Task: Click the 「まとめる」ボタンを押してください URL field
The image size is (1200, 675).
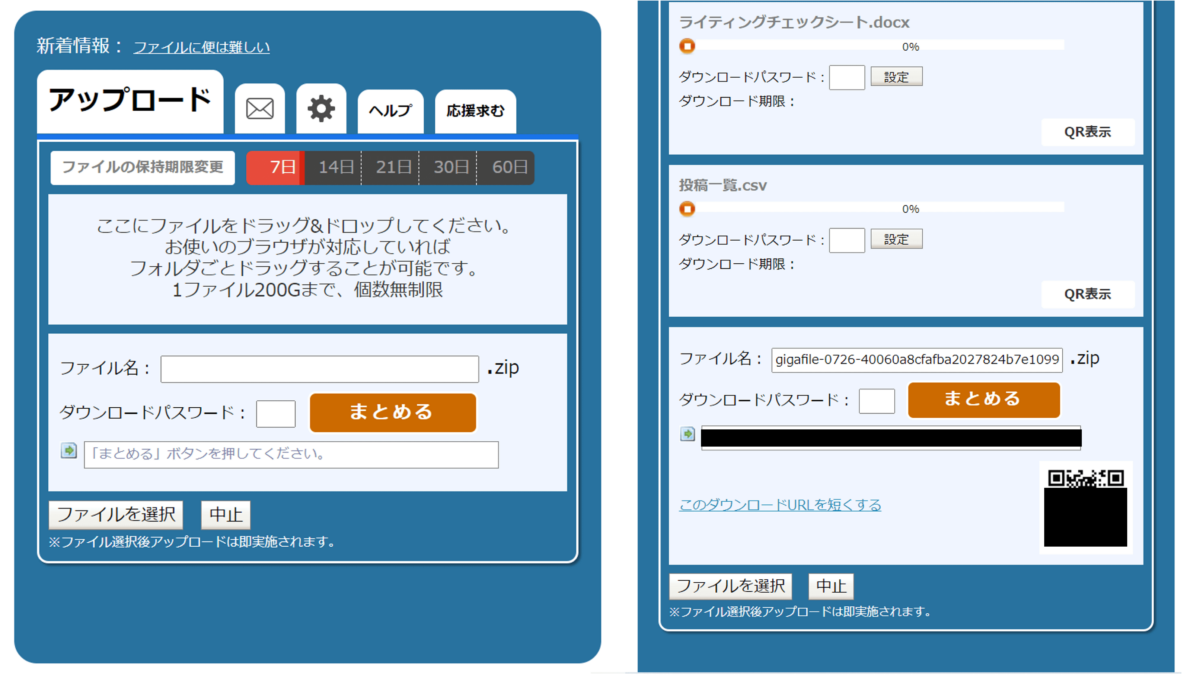Action: tap(291, 454)
